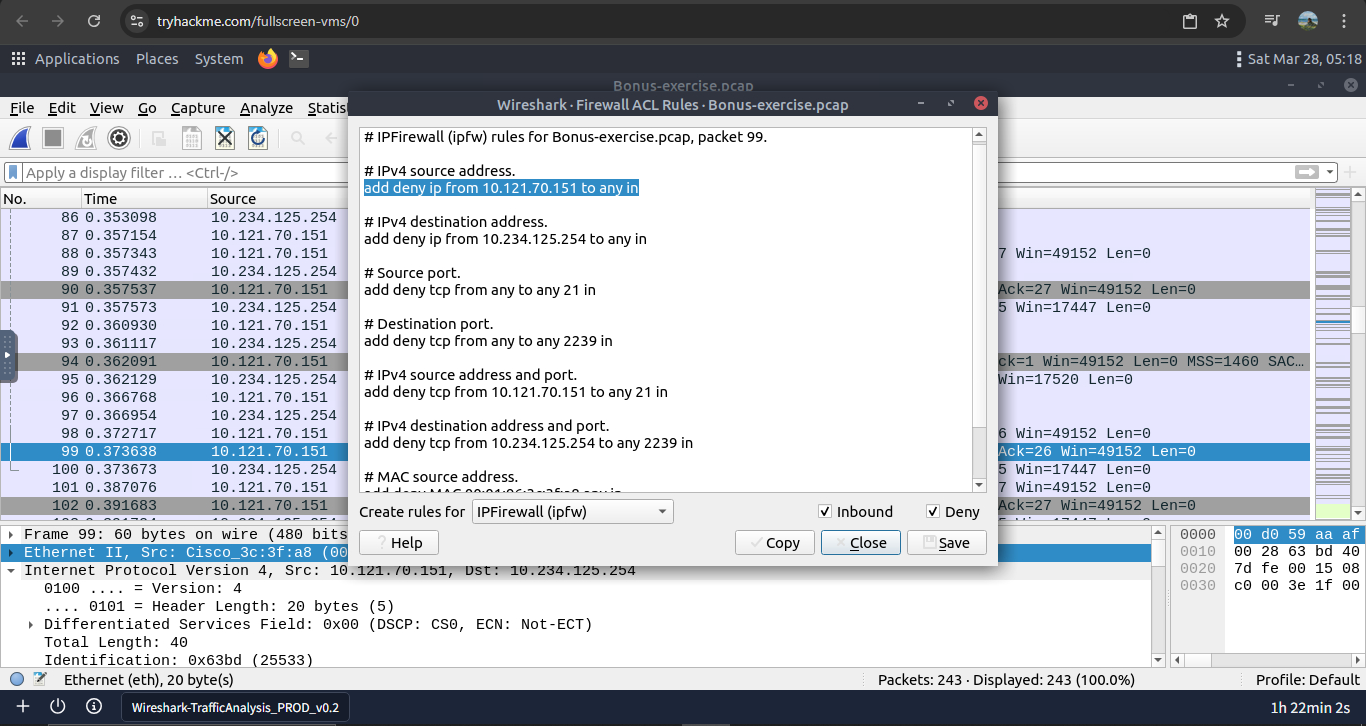1366x726 pixels.
Task: Click the plus icon in bottom bar
Action: pyautogui.click(x=23, y=707)
